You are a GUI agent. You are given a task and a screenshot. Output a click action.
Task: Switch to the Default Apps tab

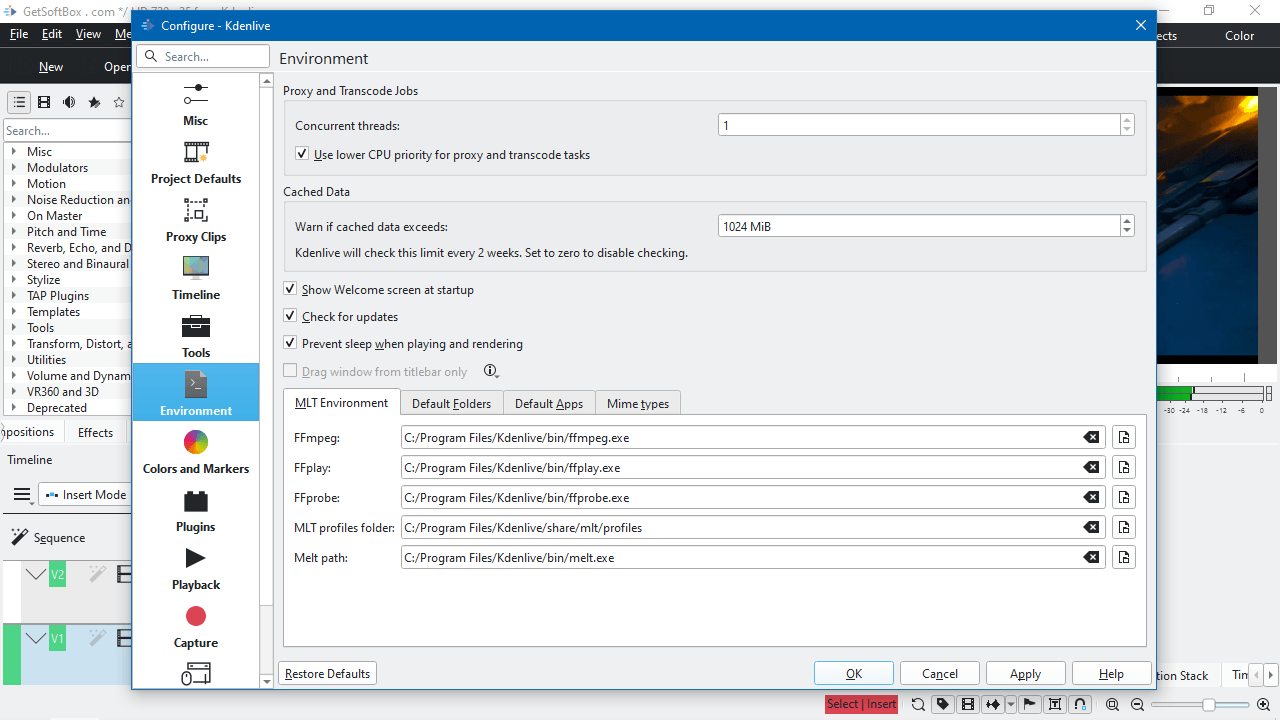(549, 404)
